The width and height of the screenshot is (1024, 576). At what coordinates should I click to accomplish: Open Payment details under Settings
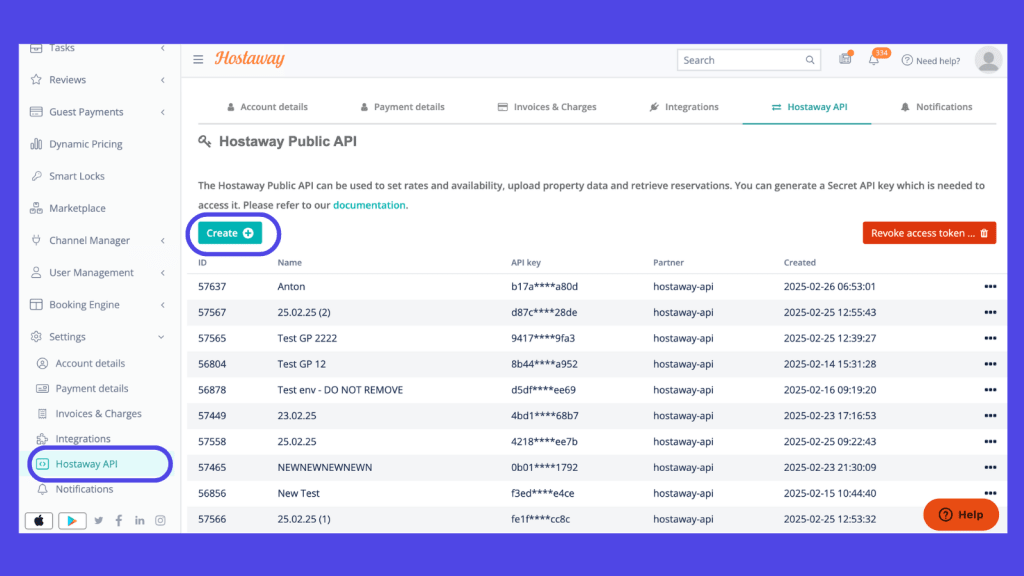point(91,389)
